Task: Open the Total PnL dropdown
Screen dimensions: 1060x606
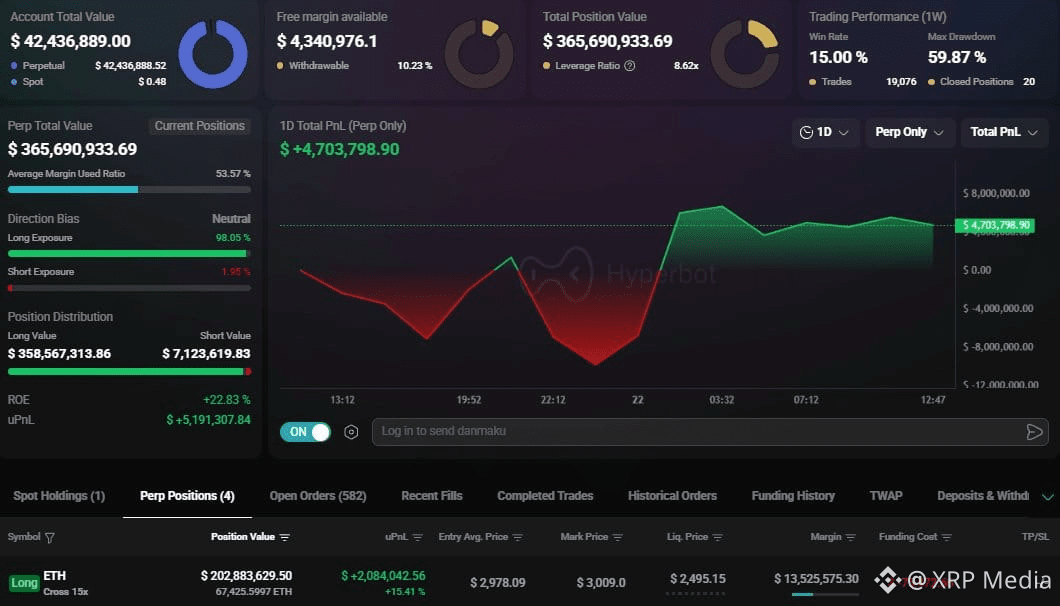Action: click(x=1004, y=133)
